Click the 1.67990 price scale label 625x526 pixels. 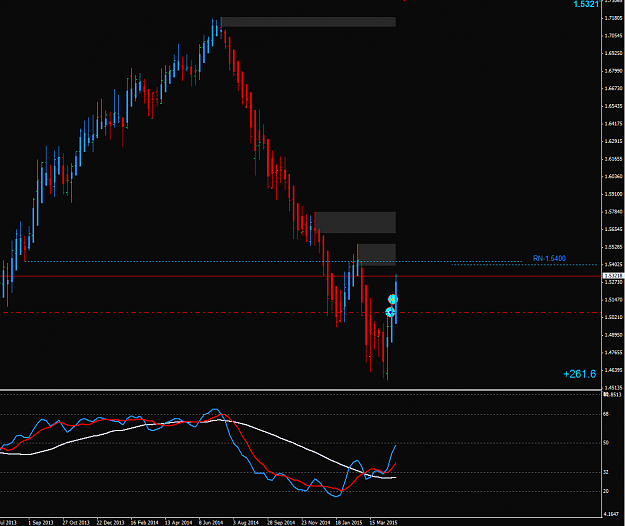pos(613,71)
